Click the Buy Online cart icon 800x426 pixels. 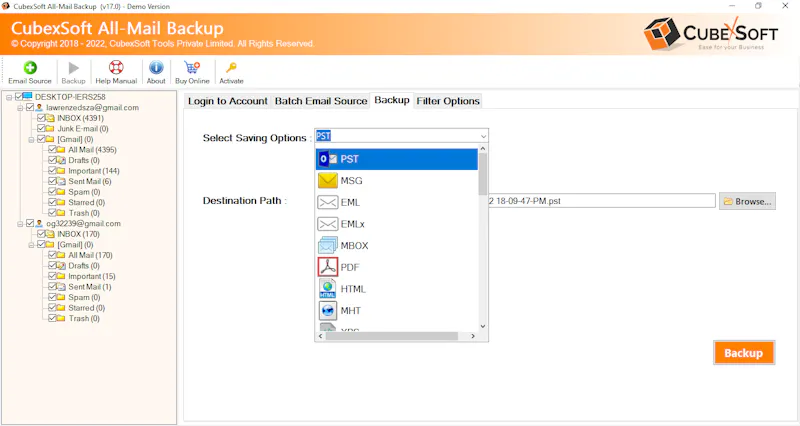(192, 67)
